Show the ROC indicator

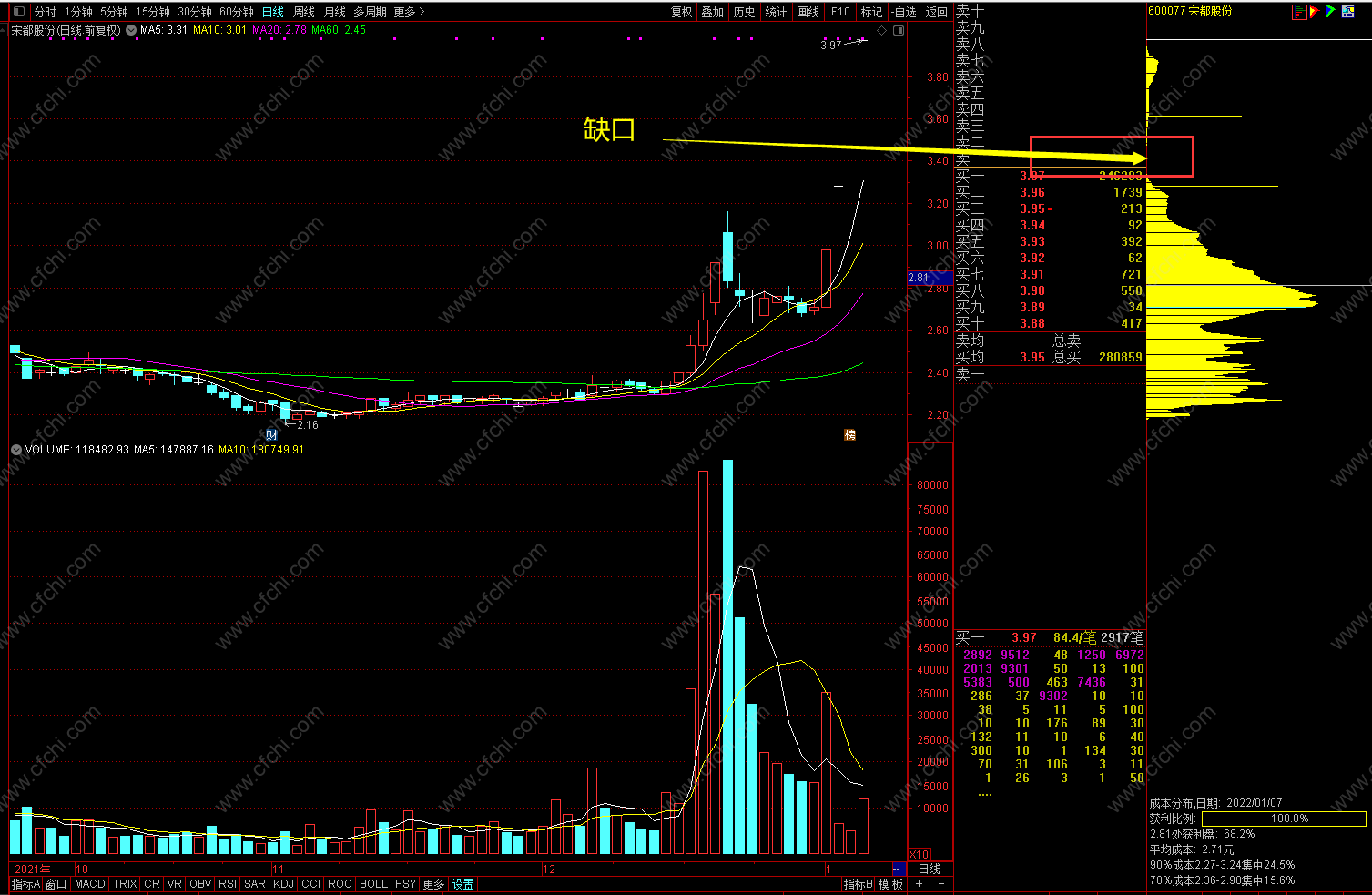click(x=340, y=884)
